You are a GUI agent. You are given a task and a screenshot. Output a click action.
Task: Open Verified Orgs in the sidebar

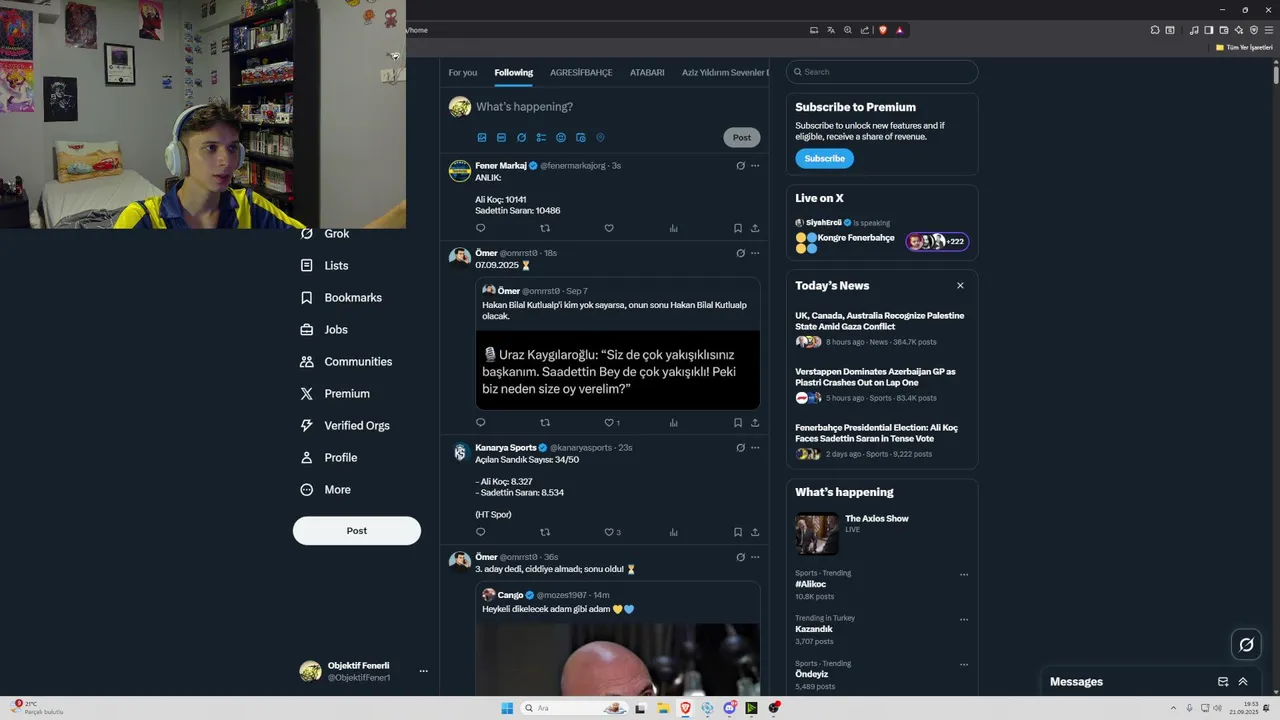click(x=345, y=426)
